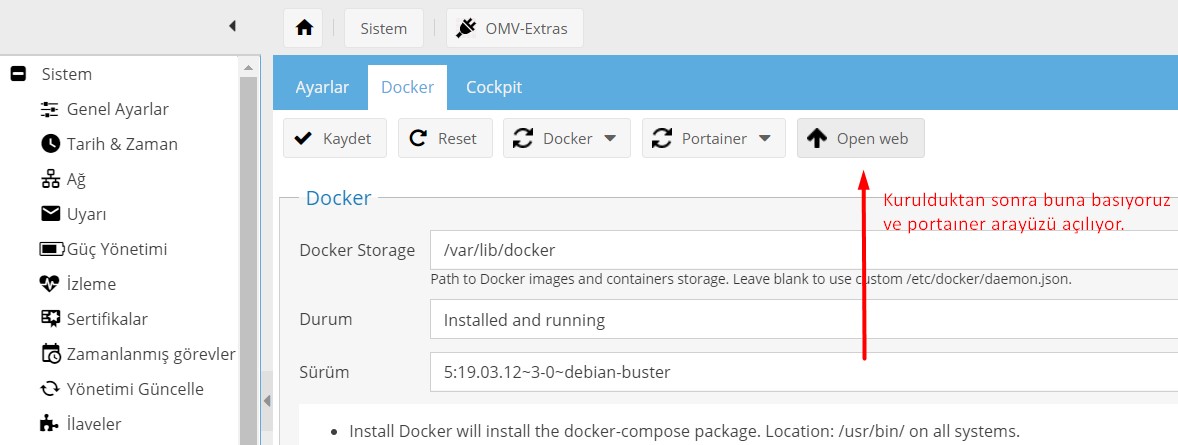Open Sertifikalar page
The image size is (1178, 445).
point(107,319)
